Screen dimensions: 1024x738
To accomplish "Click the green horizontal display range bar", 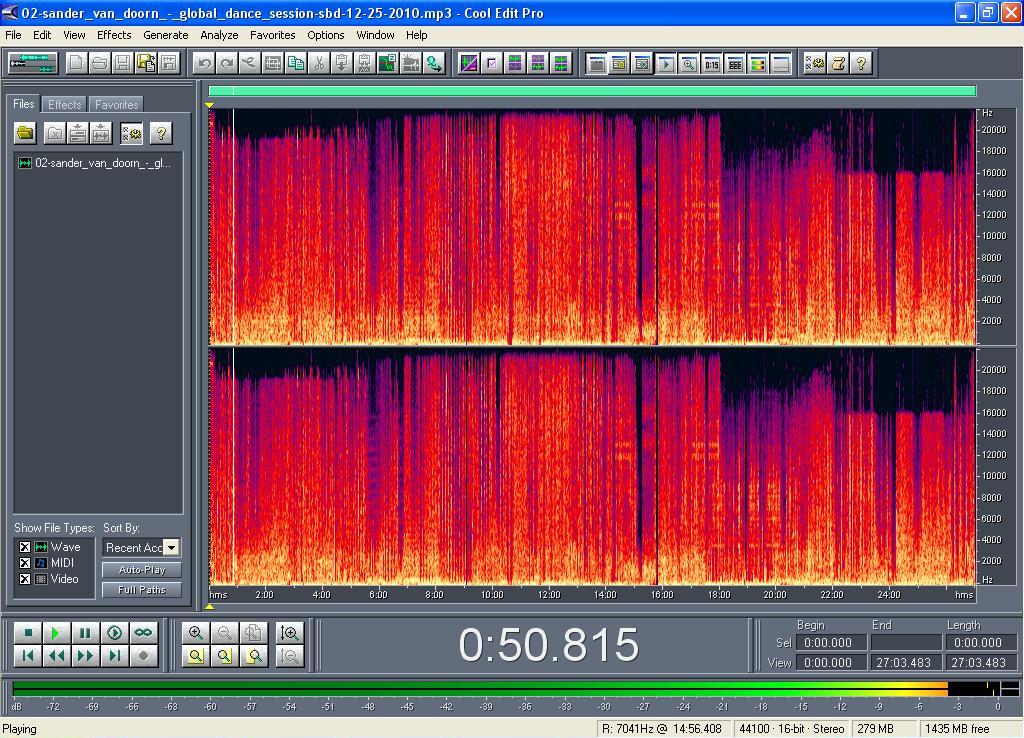I will click(x=592, y=91).
